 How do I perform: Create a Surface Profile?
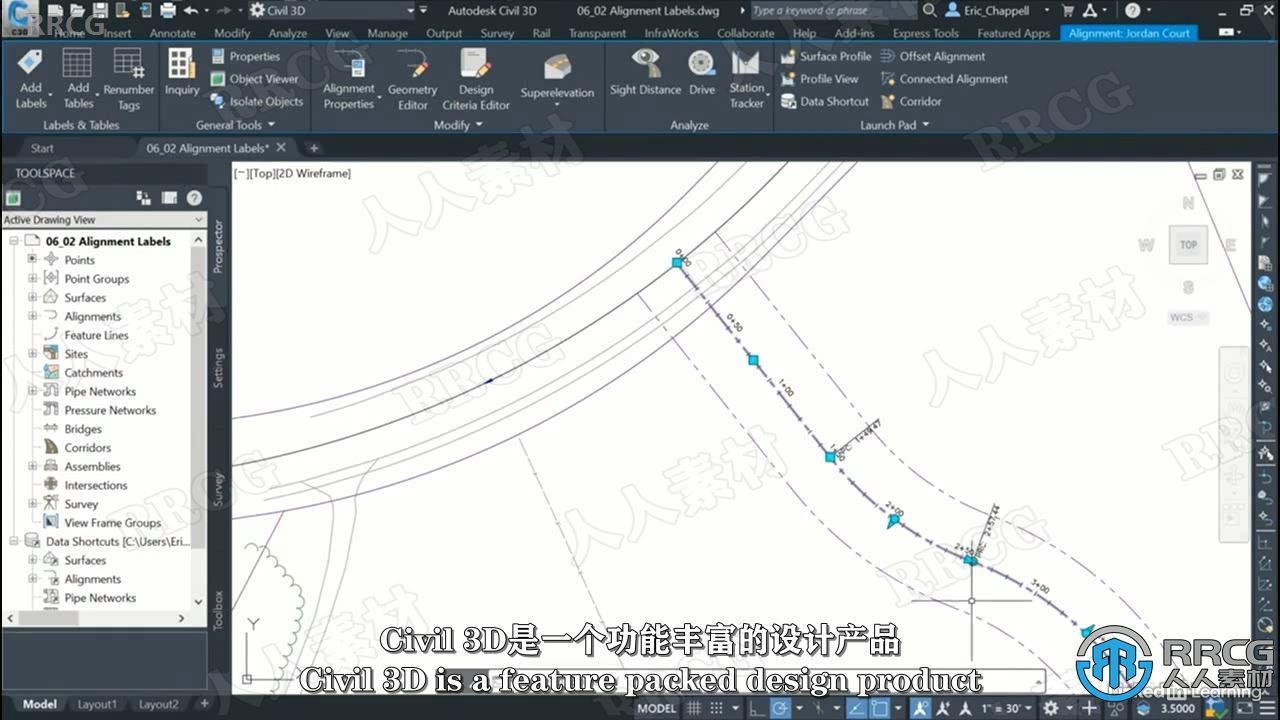point(826,56)
